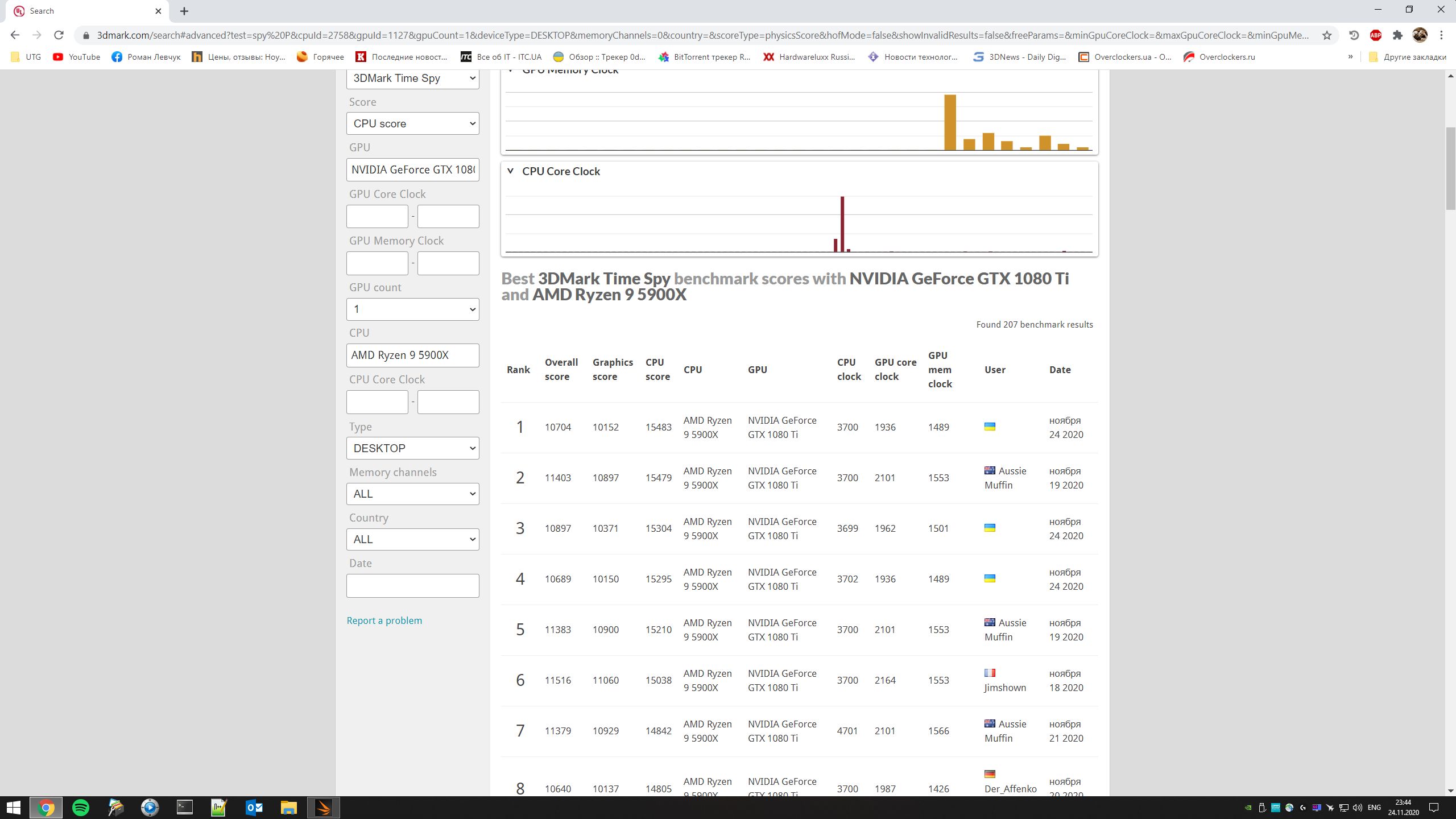1456x819 pixels.
Task: Click user Der_Affenko
Action: (1011, 789)
